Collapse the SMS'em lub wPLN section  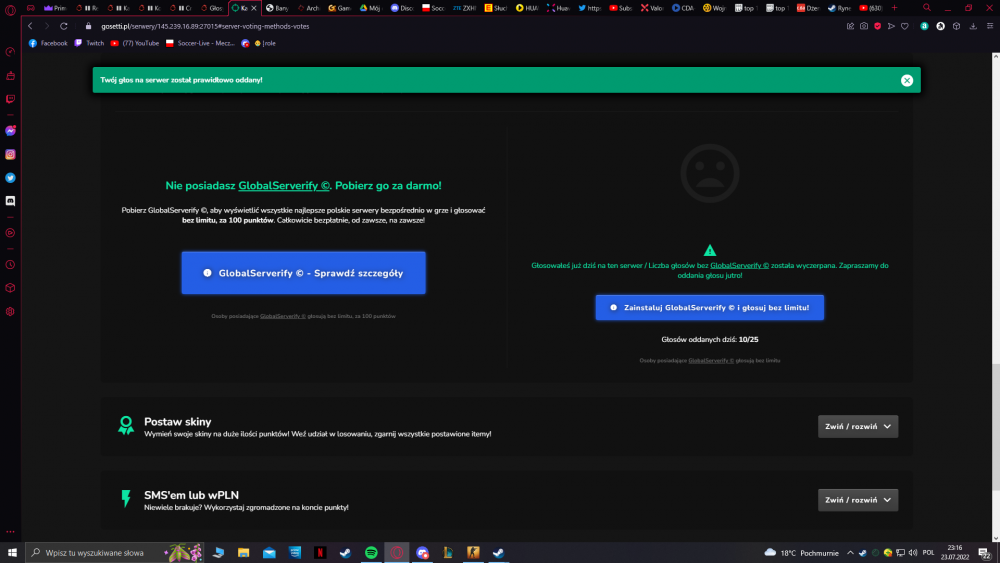858,500
